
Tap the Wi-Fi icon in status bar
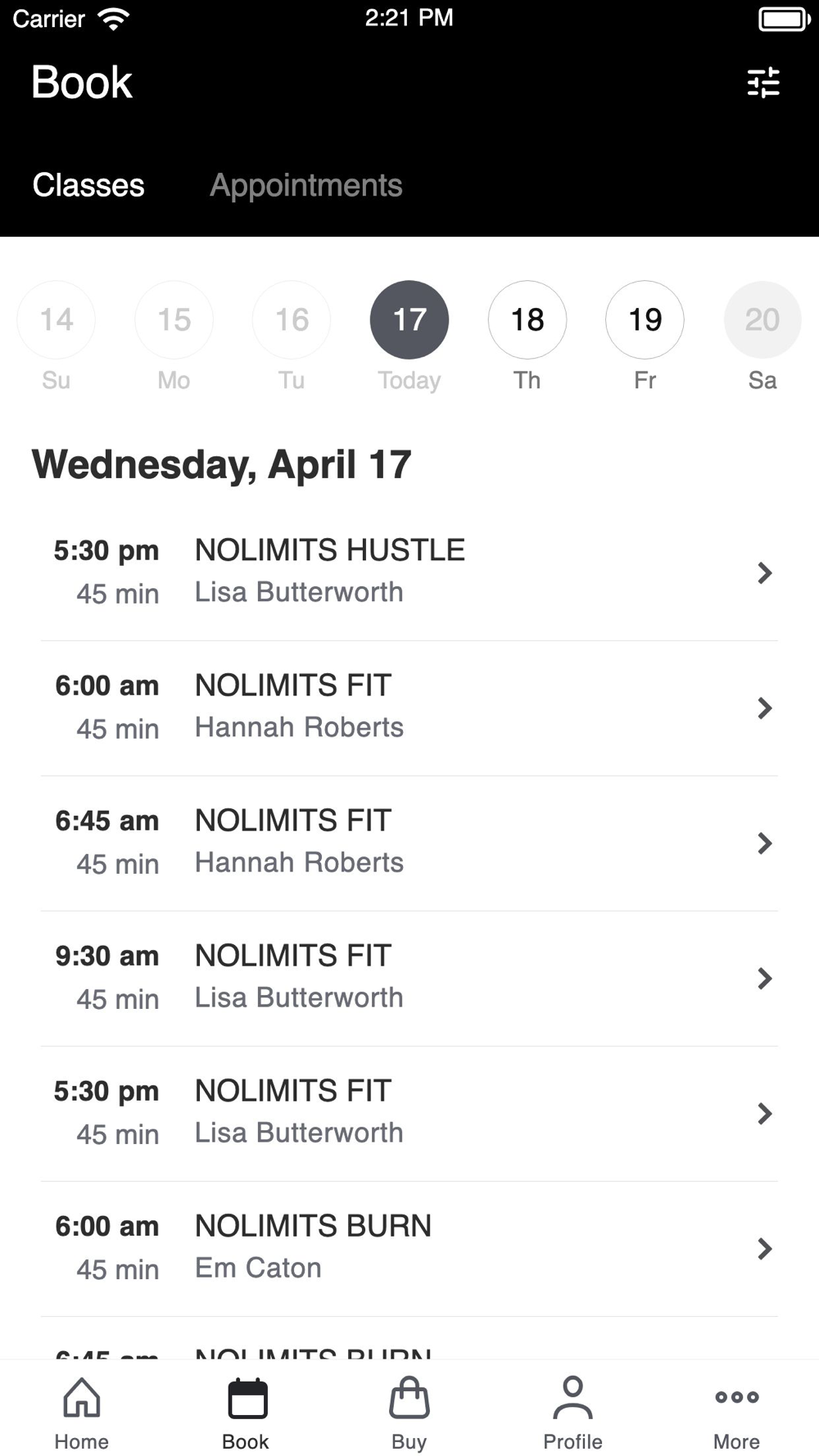coord(113,19)
